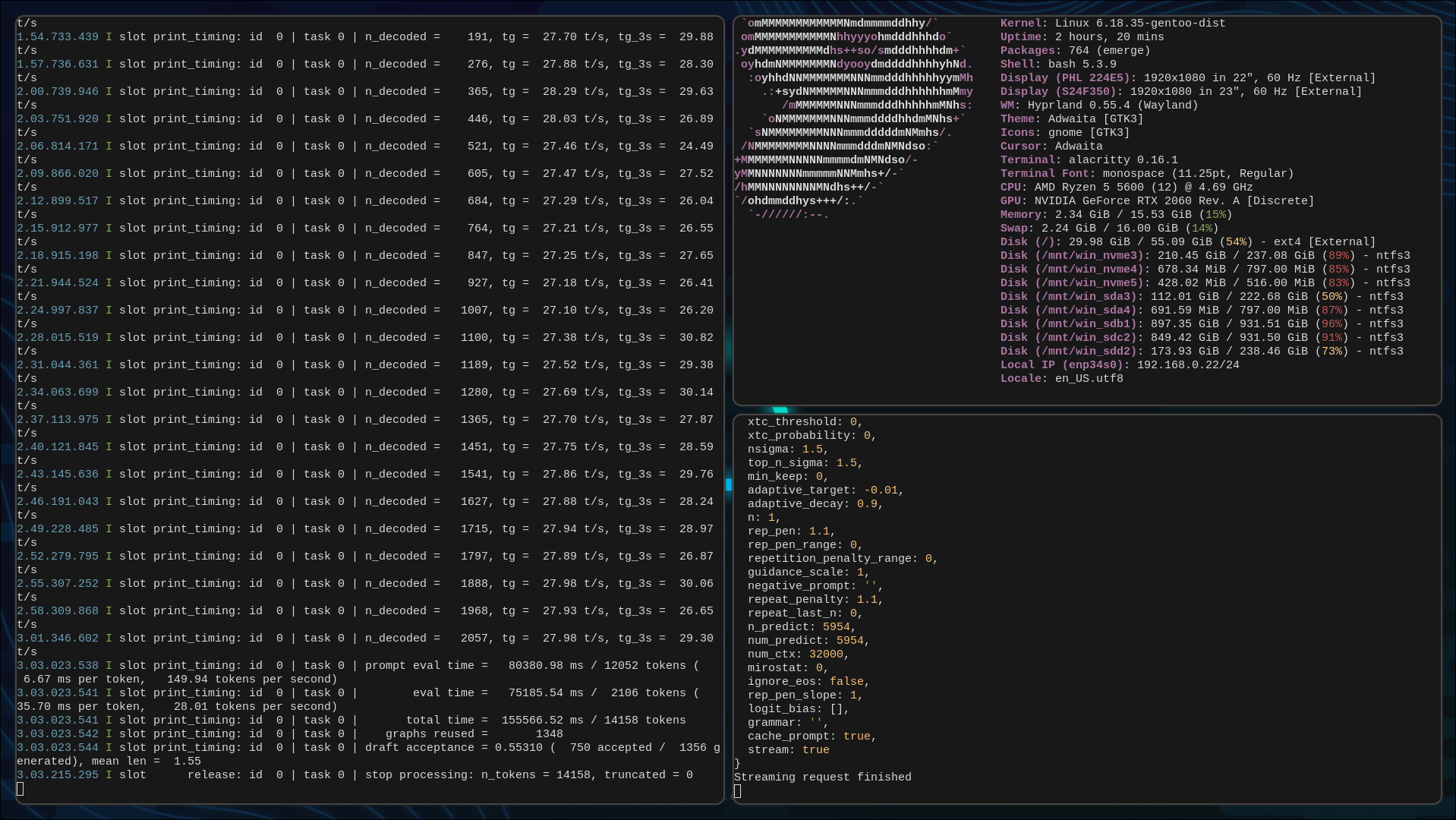The height and width of the screenshot is (820, 1456).
Task: Click the 'draft acceptance = 0.55310' line
Action: click(369, 755)
